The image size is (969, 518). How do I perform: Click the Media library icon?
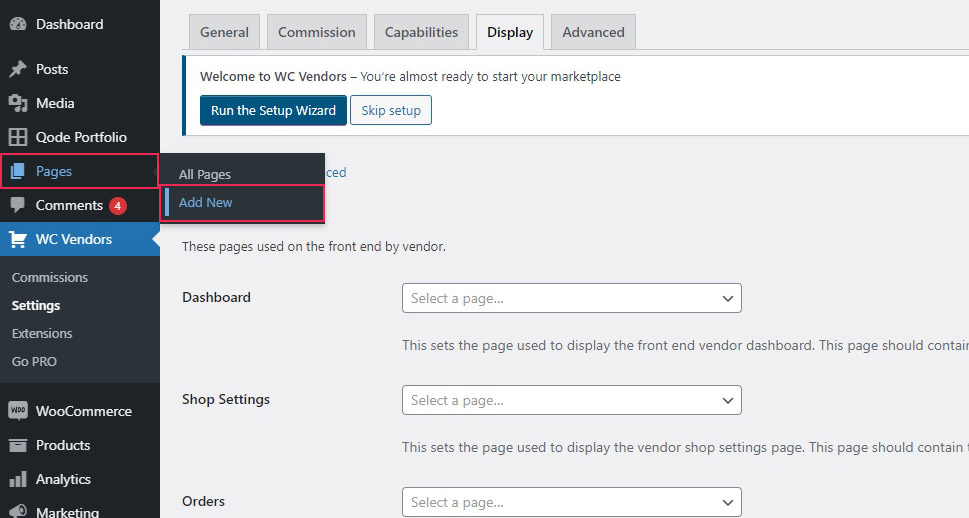click(x=18, y=103)
